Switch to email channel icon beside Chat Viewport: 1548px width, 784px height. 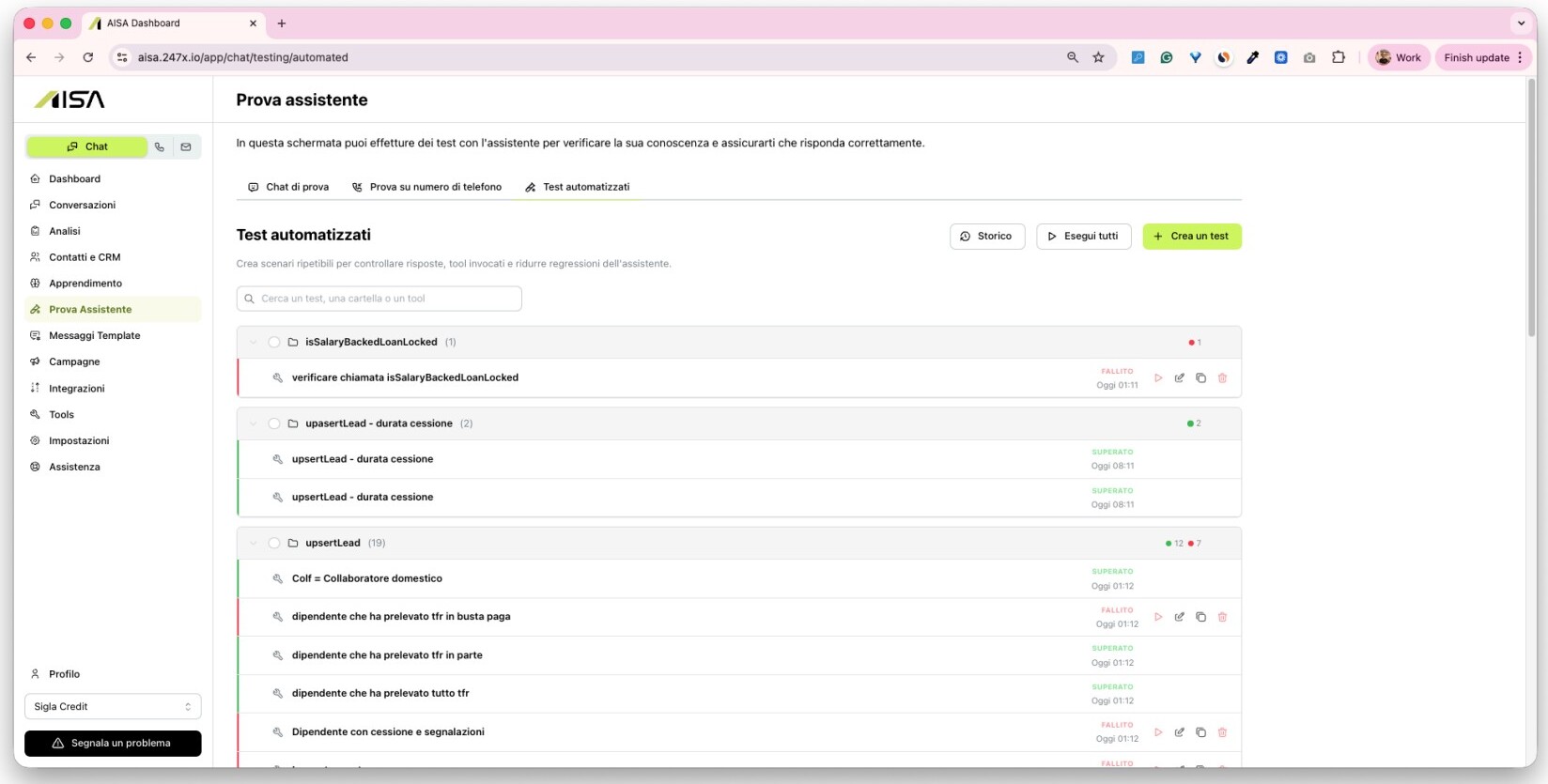[x=186, y=146]
